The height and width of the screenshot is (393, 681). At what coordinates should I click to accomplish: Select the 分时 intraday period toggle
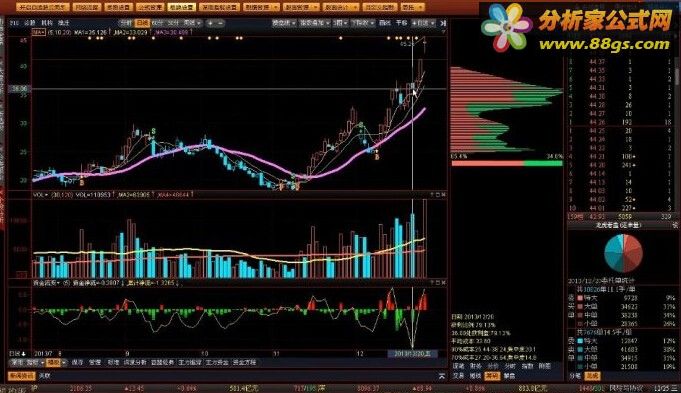click(x=126, y=23)
